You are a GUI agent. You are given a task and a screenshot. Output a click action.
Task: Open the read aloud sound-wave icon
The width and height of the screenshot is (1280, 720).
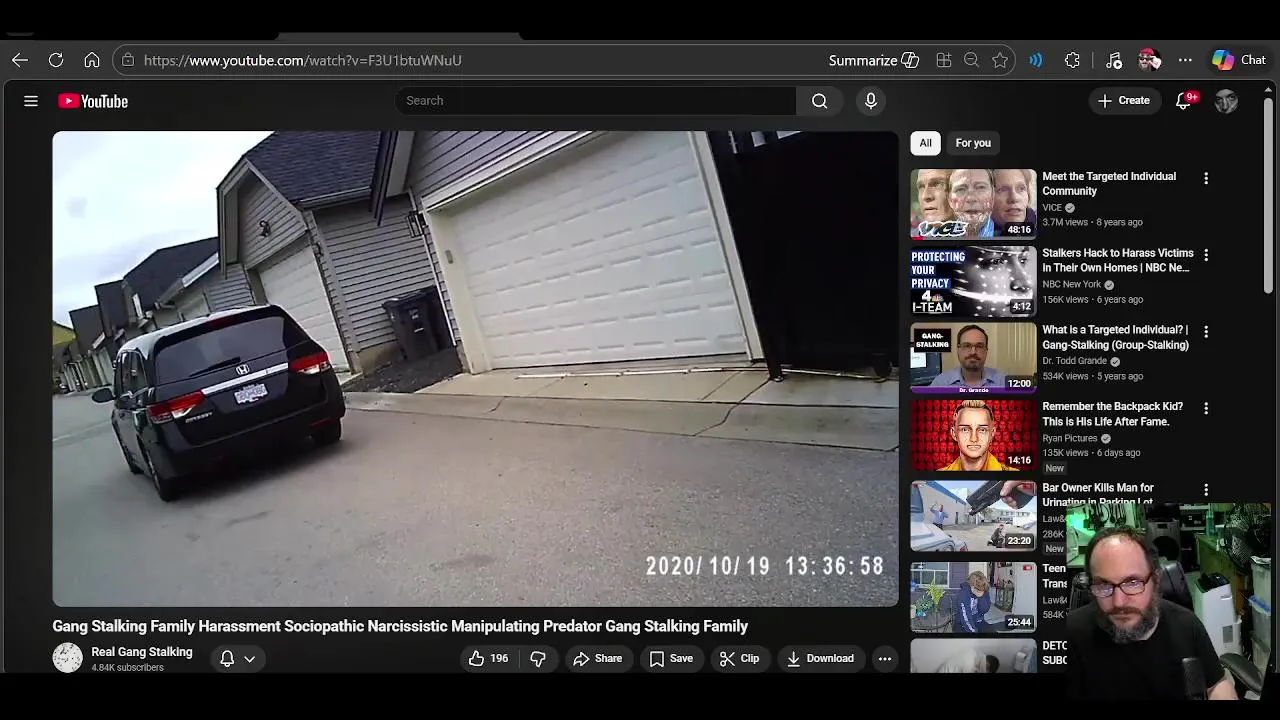1036,60
